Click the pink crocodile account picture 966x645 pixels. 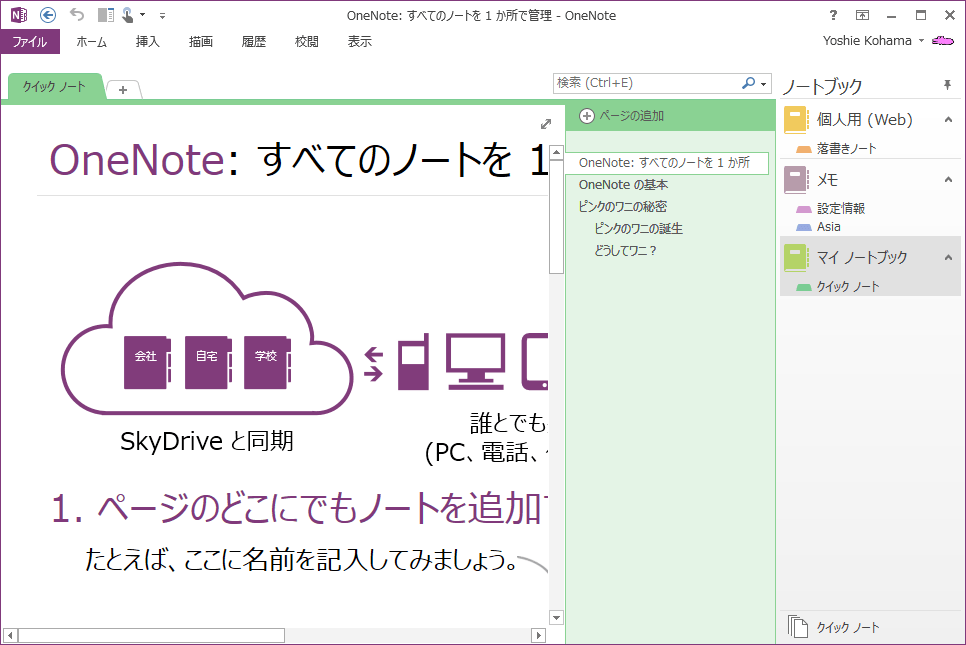[943, 41]
